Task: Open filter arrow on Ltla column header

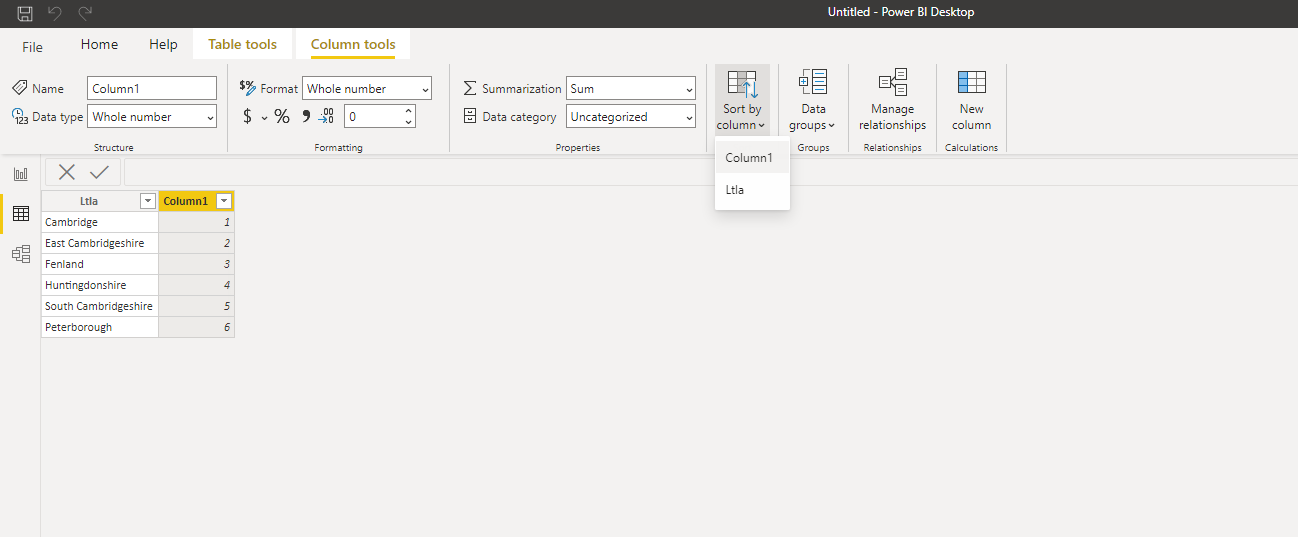Action: click(x=148, y=201)
